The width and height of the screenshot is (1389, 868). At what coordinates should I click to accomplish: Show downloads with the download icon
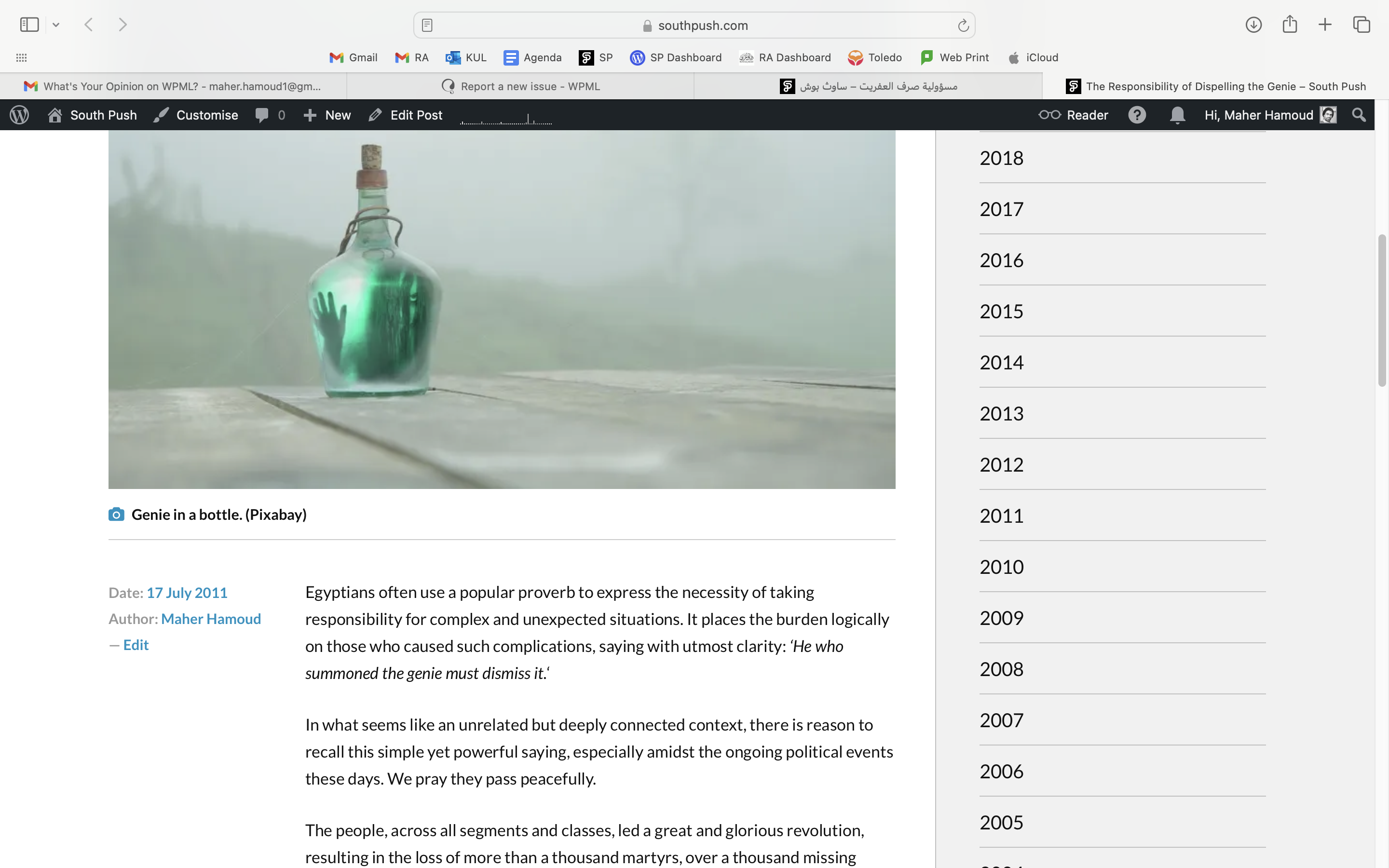point(1253,25)
